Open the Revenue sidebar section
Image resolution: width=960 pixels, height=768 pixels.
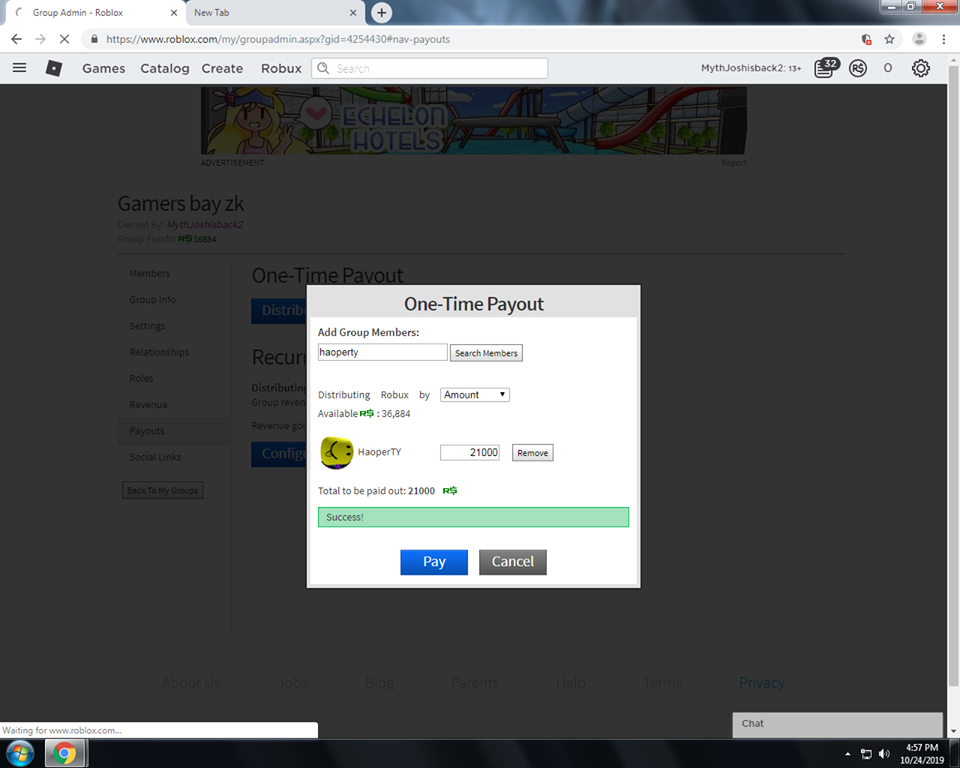(148, 405)
